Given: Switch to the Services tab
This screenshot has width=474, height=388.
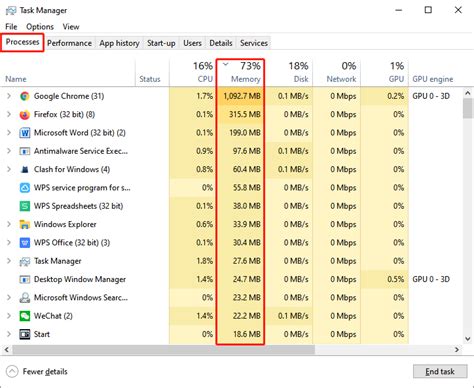Looking at the screenshot, I should tap(254, 43).
